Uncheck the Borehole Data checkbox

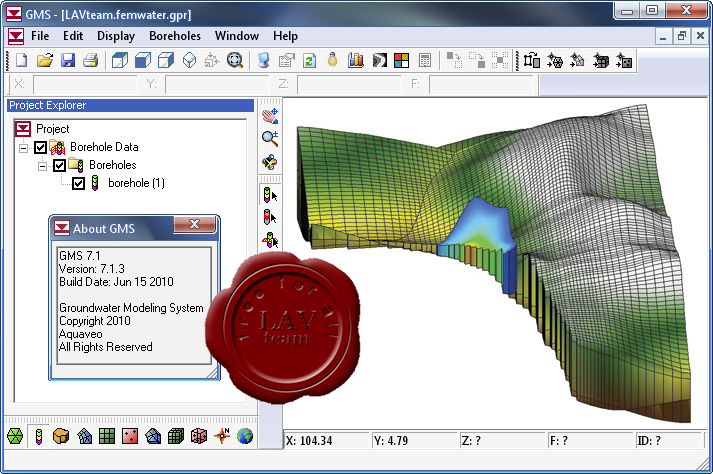[x=40, y=147]
